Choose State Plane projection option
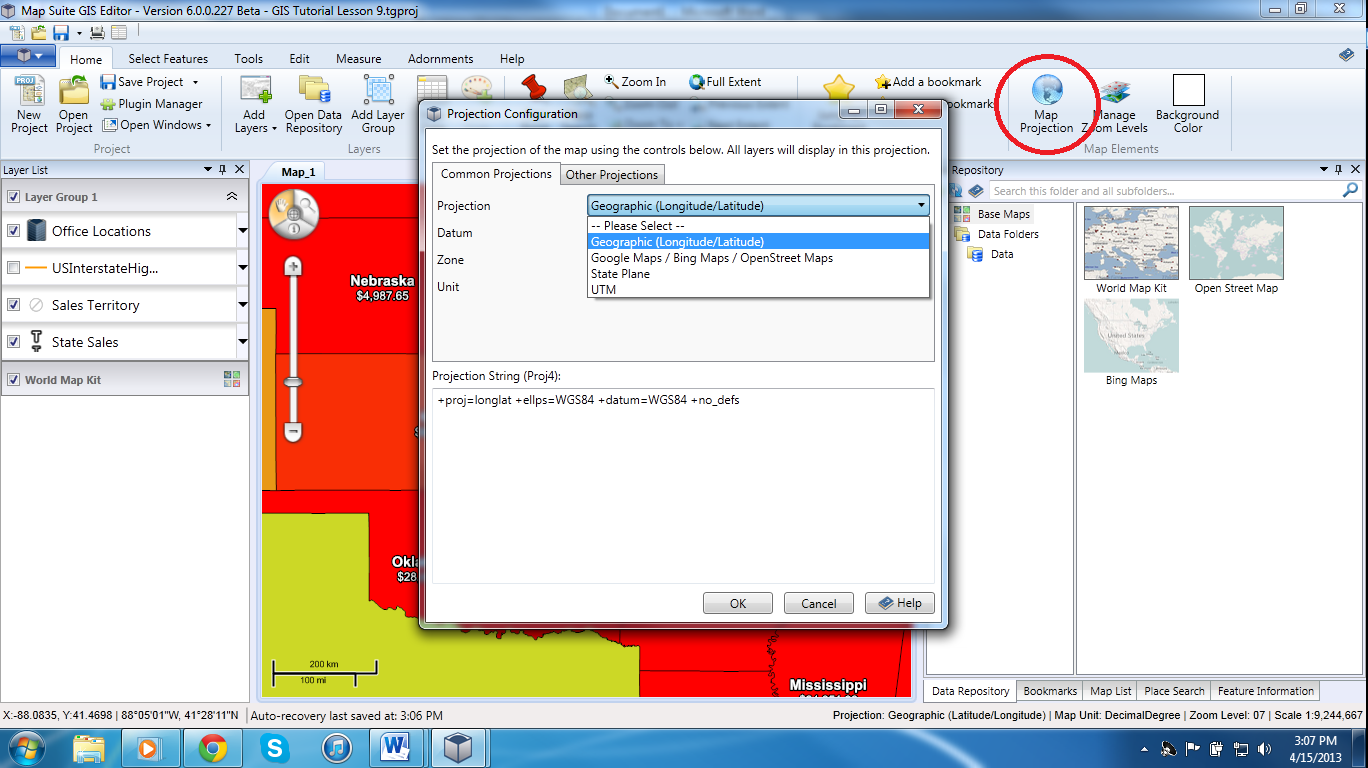 point(620,274)
